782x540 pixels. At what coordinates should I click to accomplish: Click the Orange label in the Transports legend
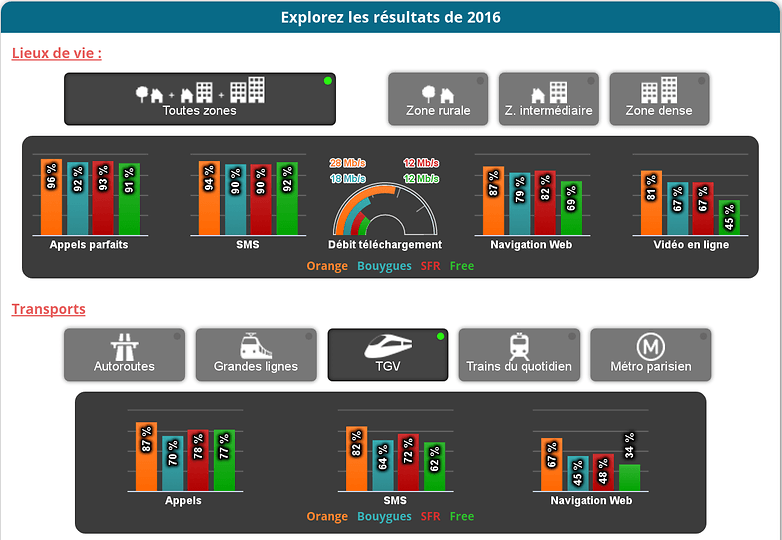pos(327,516)
